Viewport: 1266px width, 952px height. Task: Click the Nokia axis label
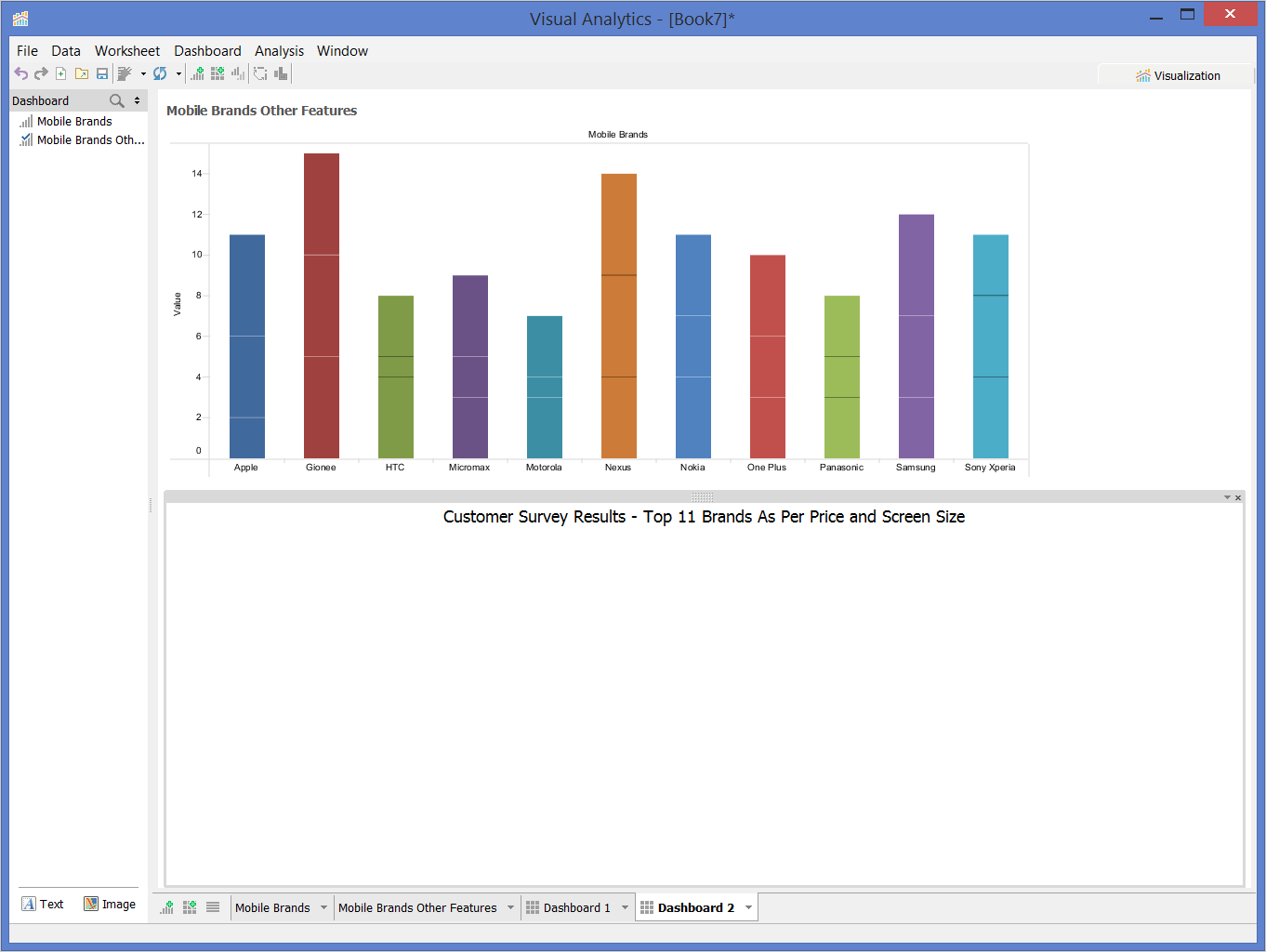(692, 468)
